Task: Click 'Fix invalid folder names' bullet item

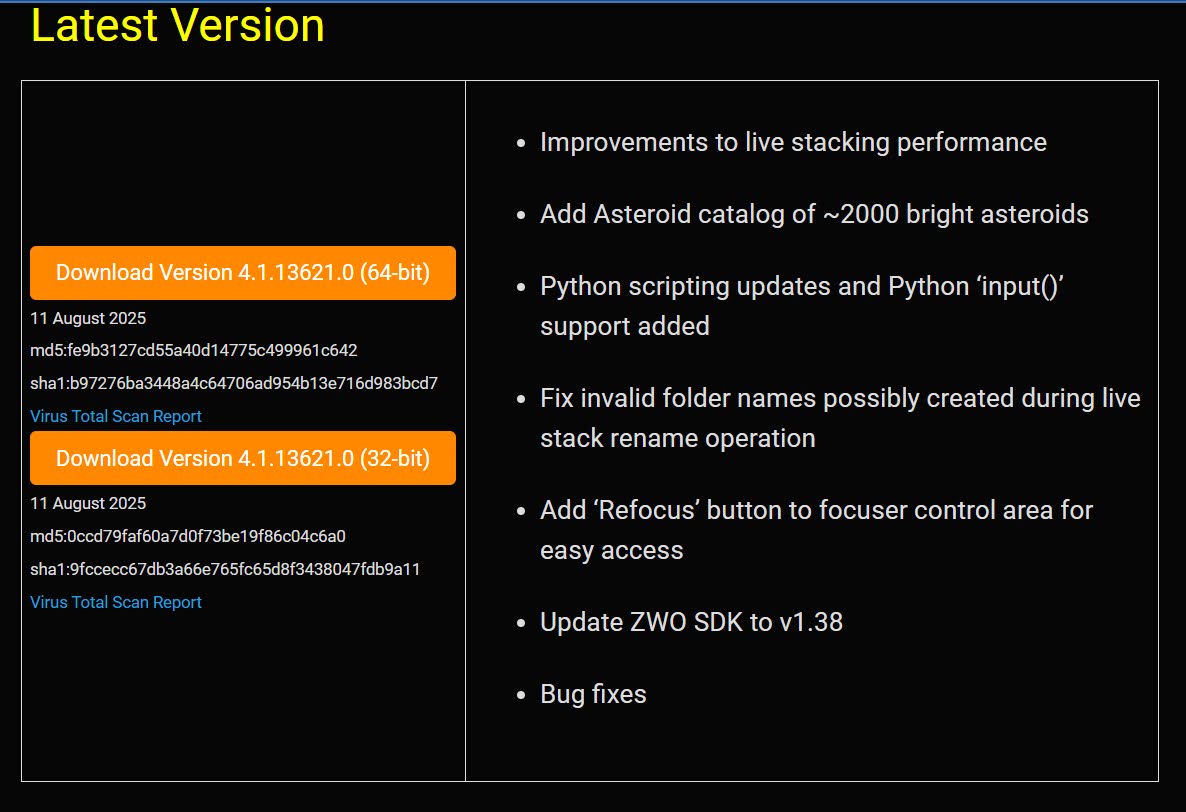Action: [x=840, y=418]
